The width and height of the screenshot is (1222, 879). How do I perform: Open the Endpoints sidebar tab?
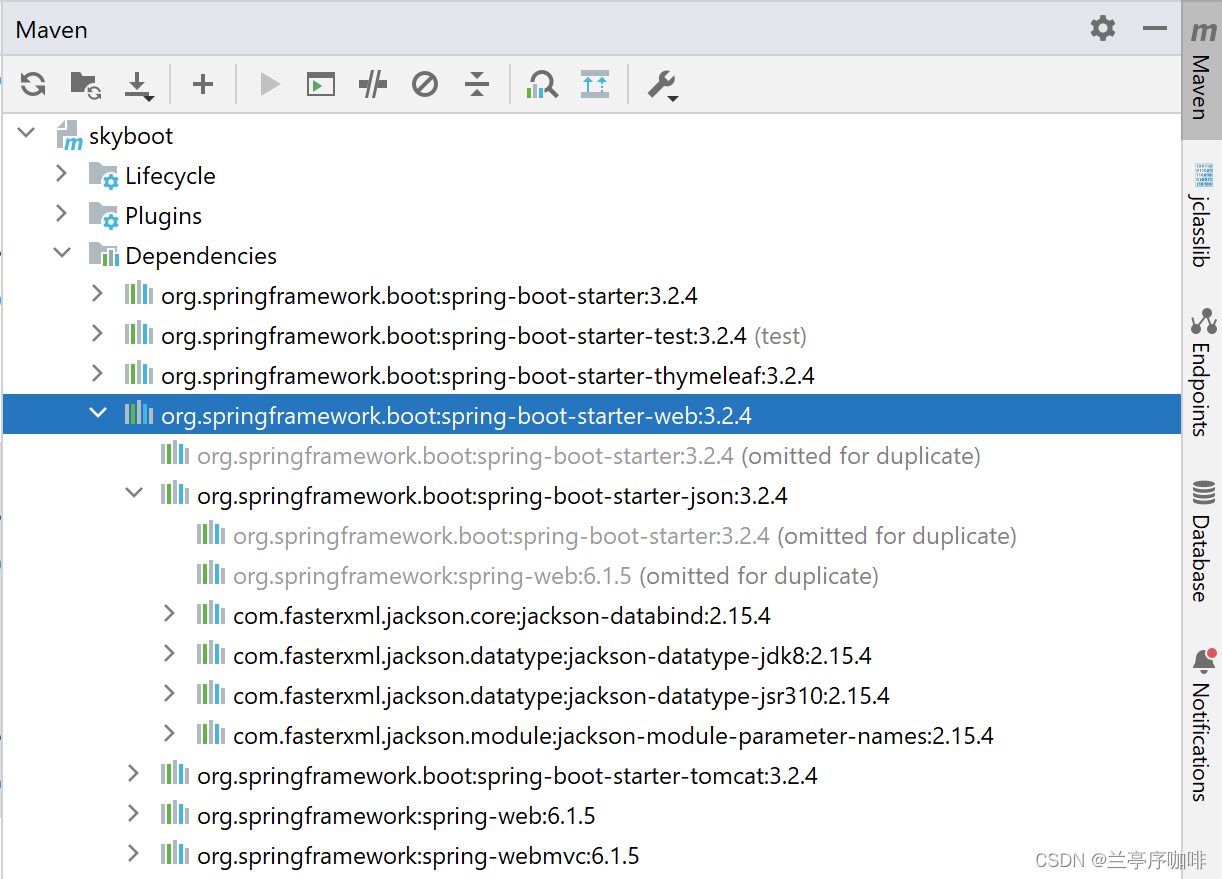[x=1202, y=372]
